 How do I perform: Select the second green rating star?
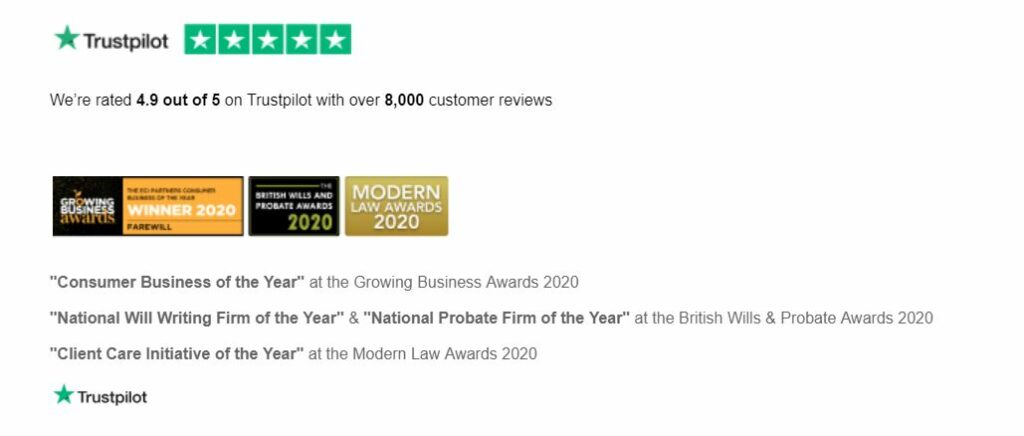[235, 40]
